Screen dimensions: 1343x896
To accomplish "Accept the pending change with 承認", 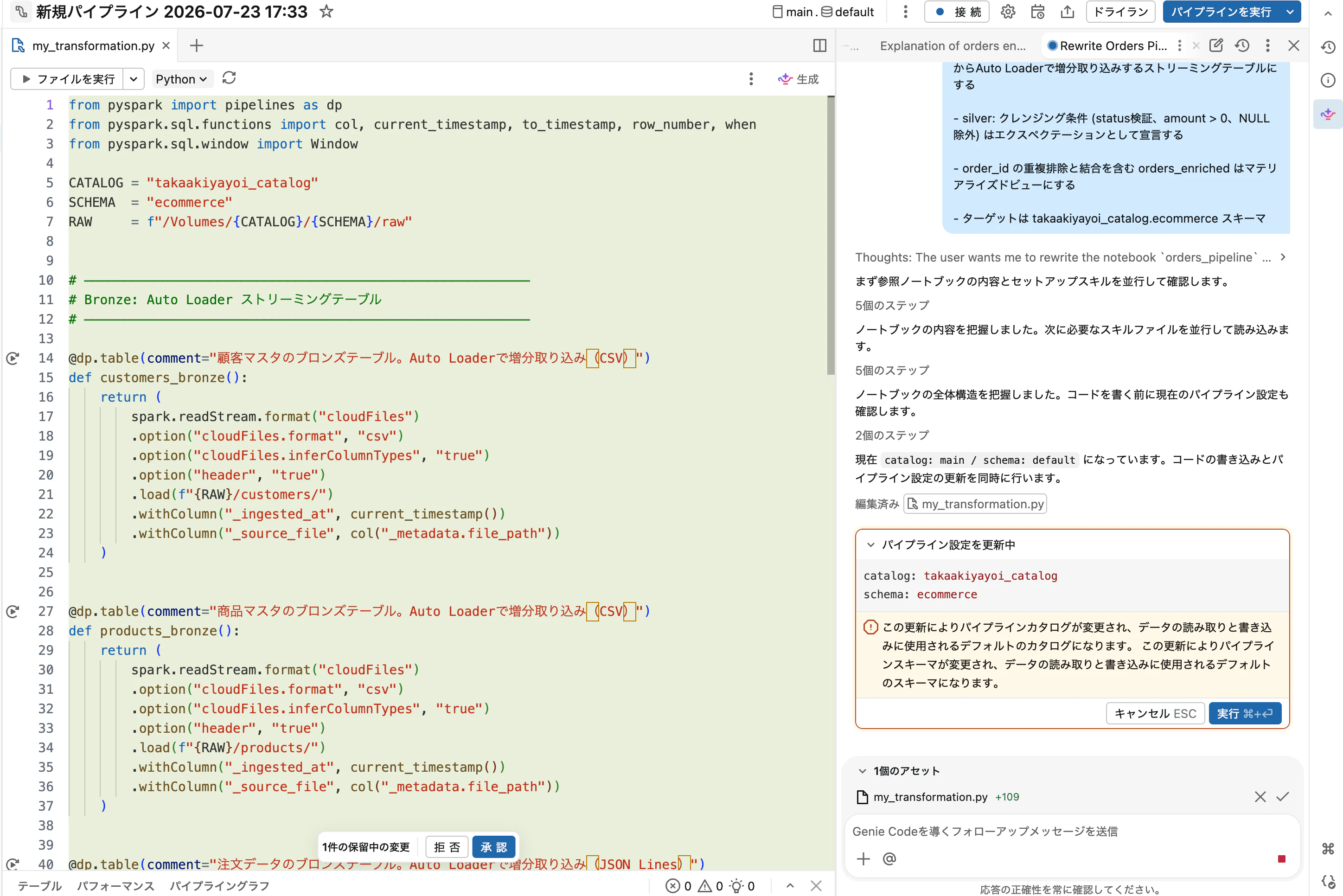I will click(493, 847).
